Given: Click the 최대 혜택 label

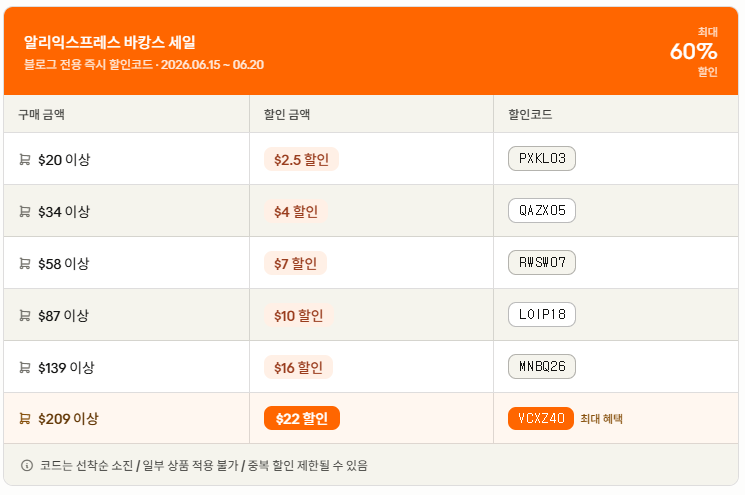Looking at the screenshot, I should [602, 419].
